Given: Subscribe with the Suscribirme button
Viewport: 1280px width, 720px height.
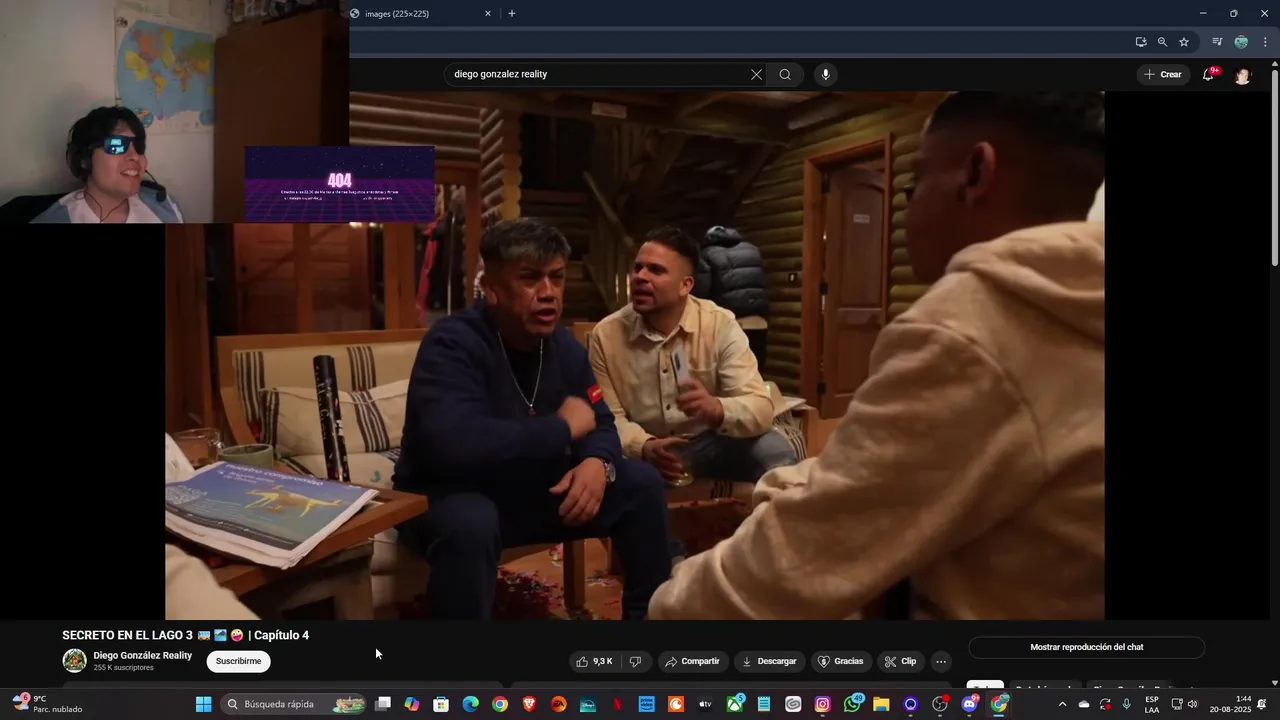Looking at the screenshot, I should [239, 661].
